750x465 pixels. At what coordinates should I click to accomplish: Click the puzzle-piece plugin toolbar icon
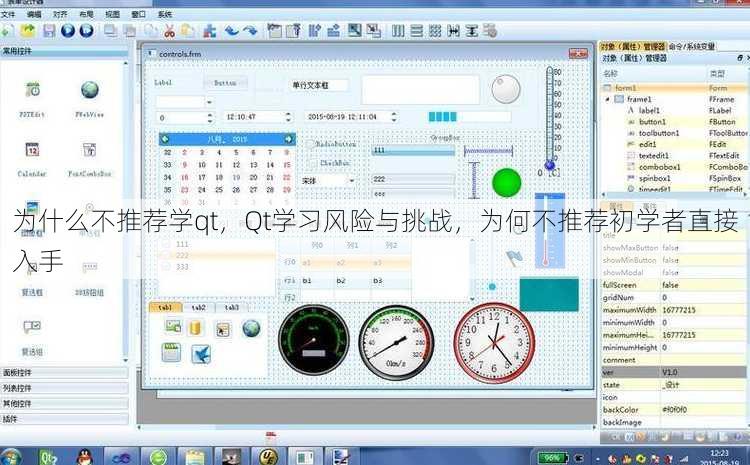pyautogui.click(x=210, y=31)
